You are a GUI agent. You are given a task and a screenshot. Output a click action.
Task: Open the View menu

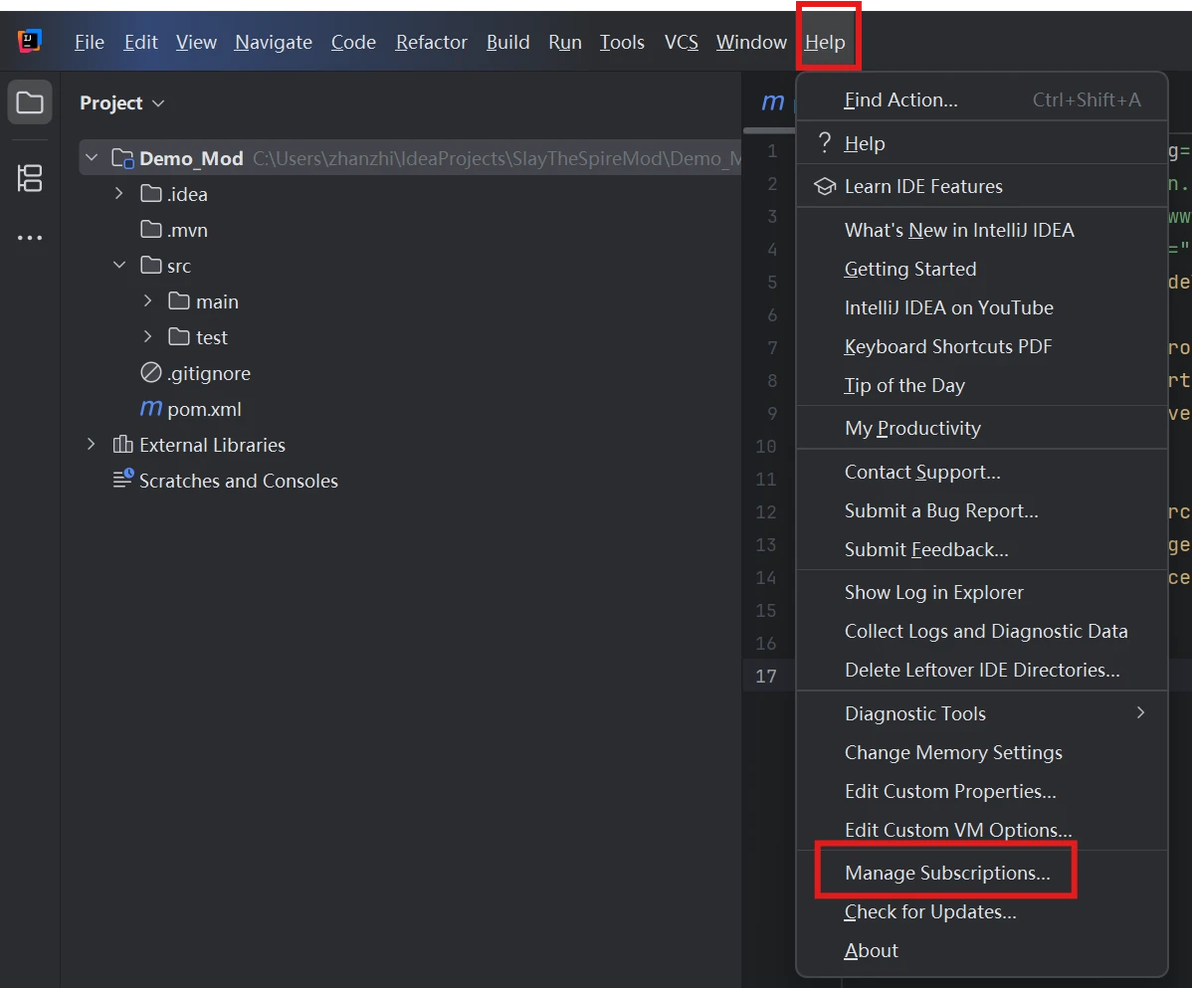(x=196, y=42)
